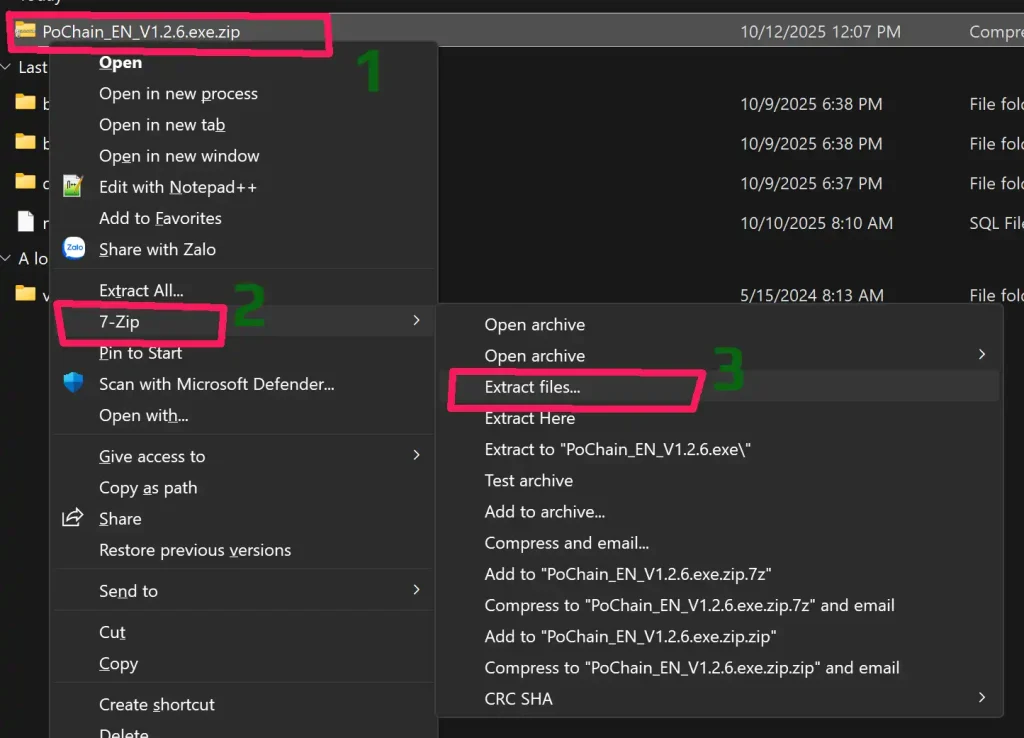Select Extract All... in context menu
Screen dimensions: 1024x738
pyautogui.click(x=141, y=291)
